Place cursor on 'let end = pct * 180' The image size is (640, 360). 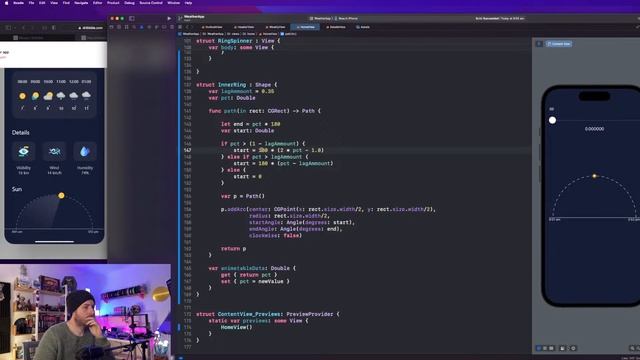(x=251, y=124)
